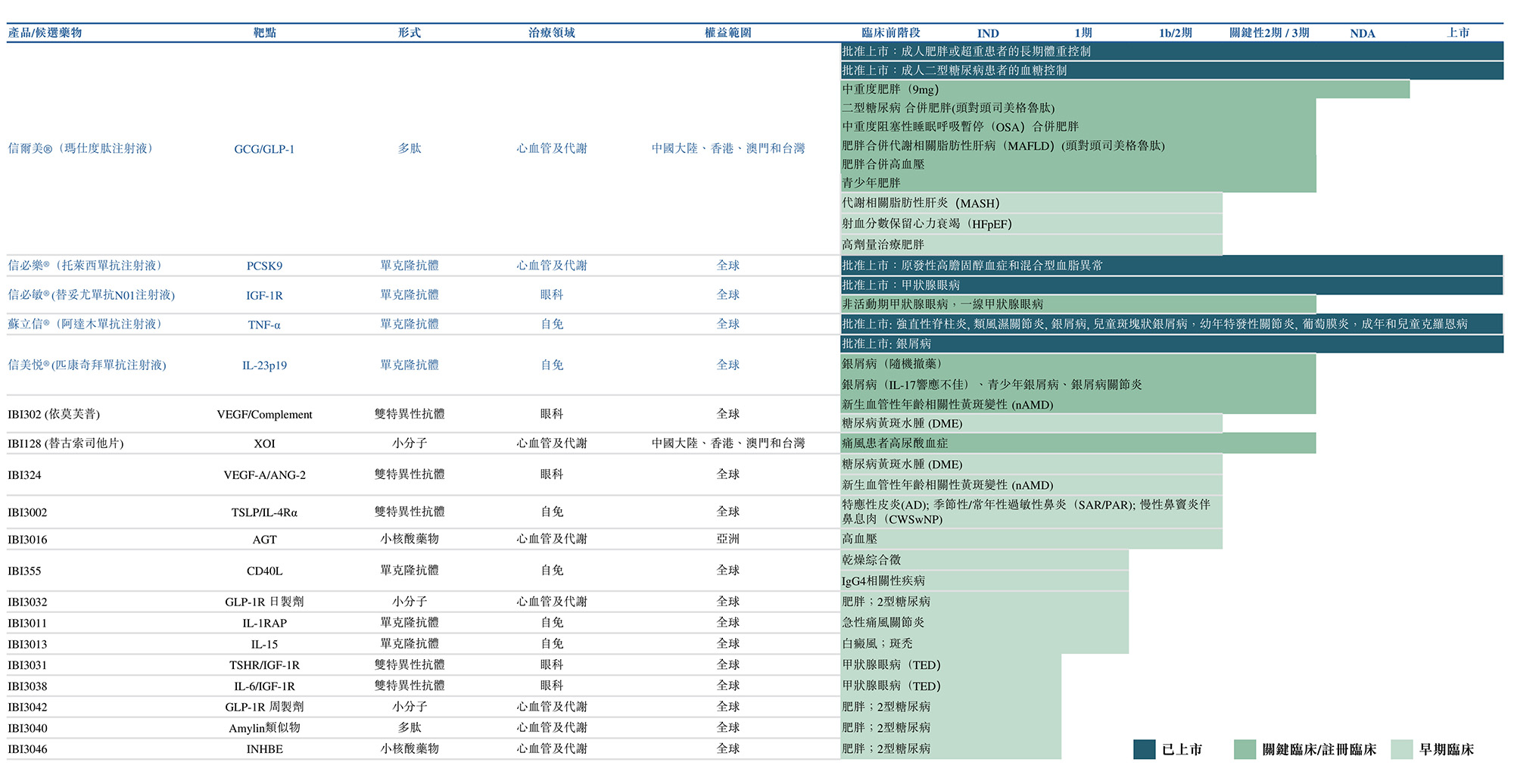This screenshot has width=1514, height=784.
Task: Select the 1b/2期 stage header
Action: pyautogui.click(x=1176, y=33)
